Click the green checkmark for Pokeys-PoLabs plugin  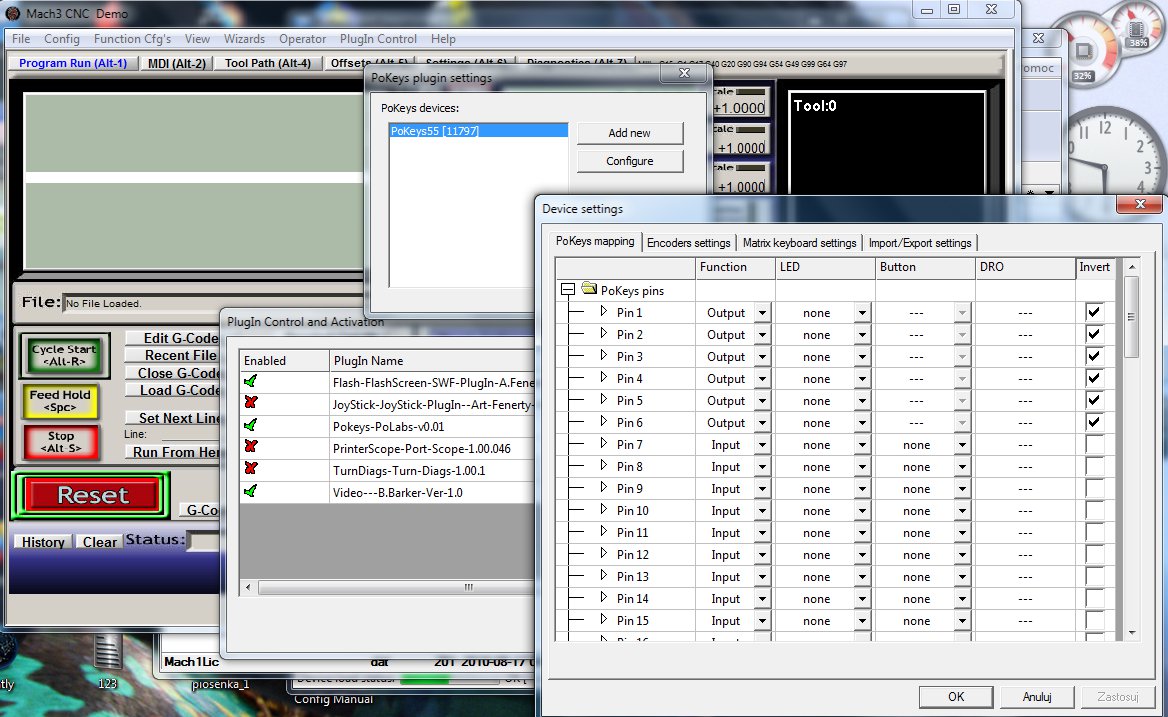pos(250,425)
